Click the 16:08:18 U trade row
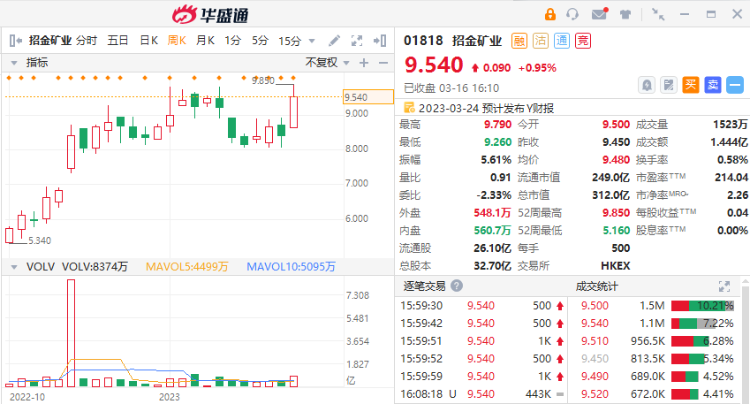 click(482, 394)
